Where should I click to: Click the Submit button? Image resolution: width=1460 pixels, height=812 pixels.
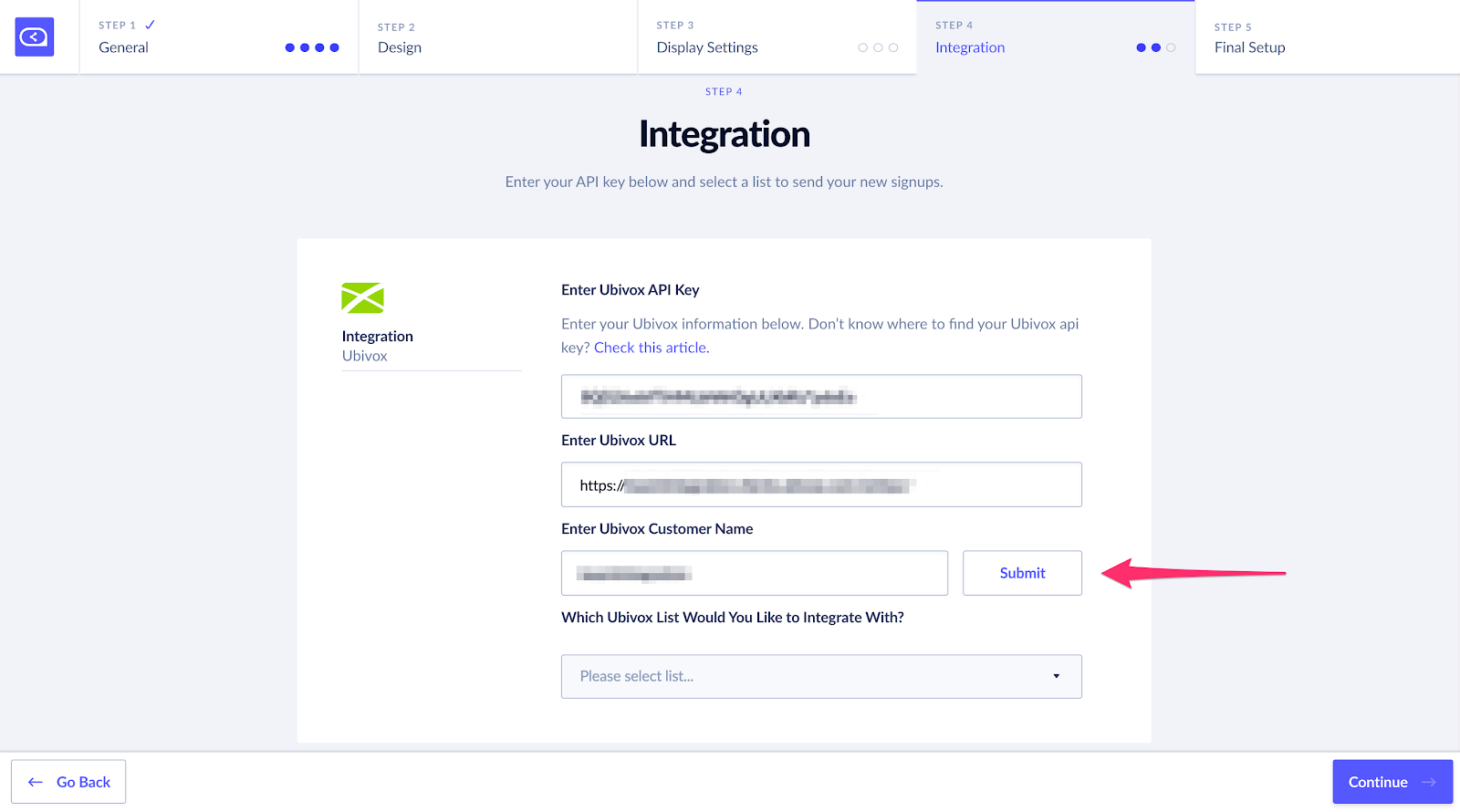point(1022,573)
